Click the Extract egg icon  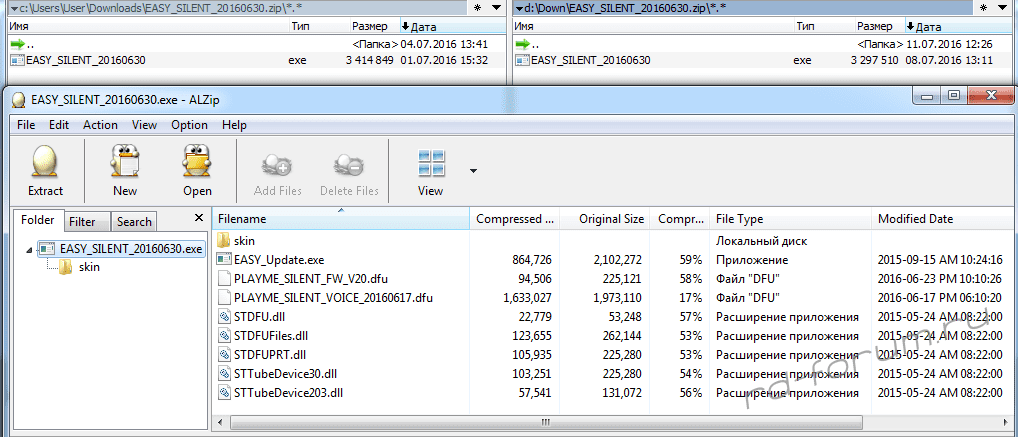[45, 162]
